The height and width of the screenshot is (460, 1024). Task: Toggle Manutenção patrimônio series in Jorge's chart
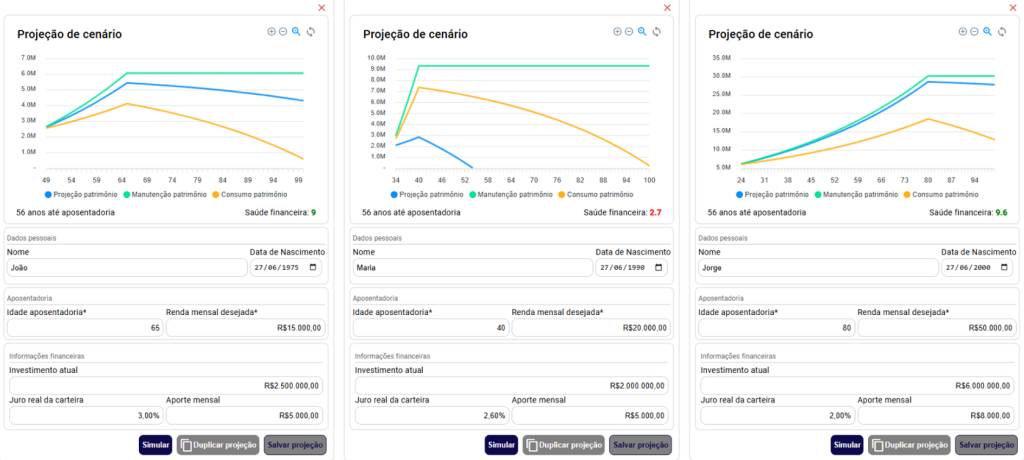[856, 194]
